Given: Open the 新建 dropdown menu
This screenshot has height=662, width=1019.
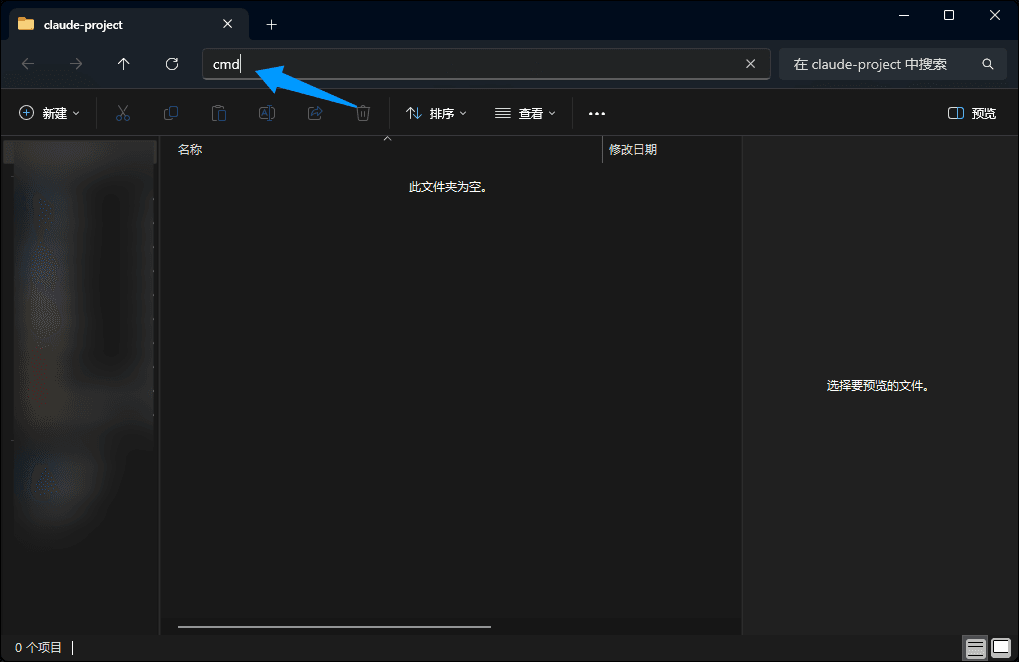Looking at the screenshot, I should pyautogui.click(x=49, y=113).
